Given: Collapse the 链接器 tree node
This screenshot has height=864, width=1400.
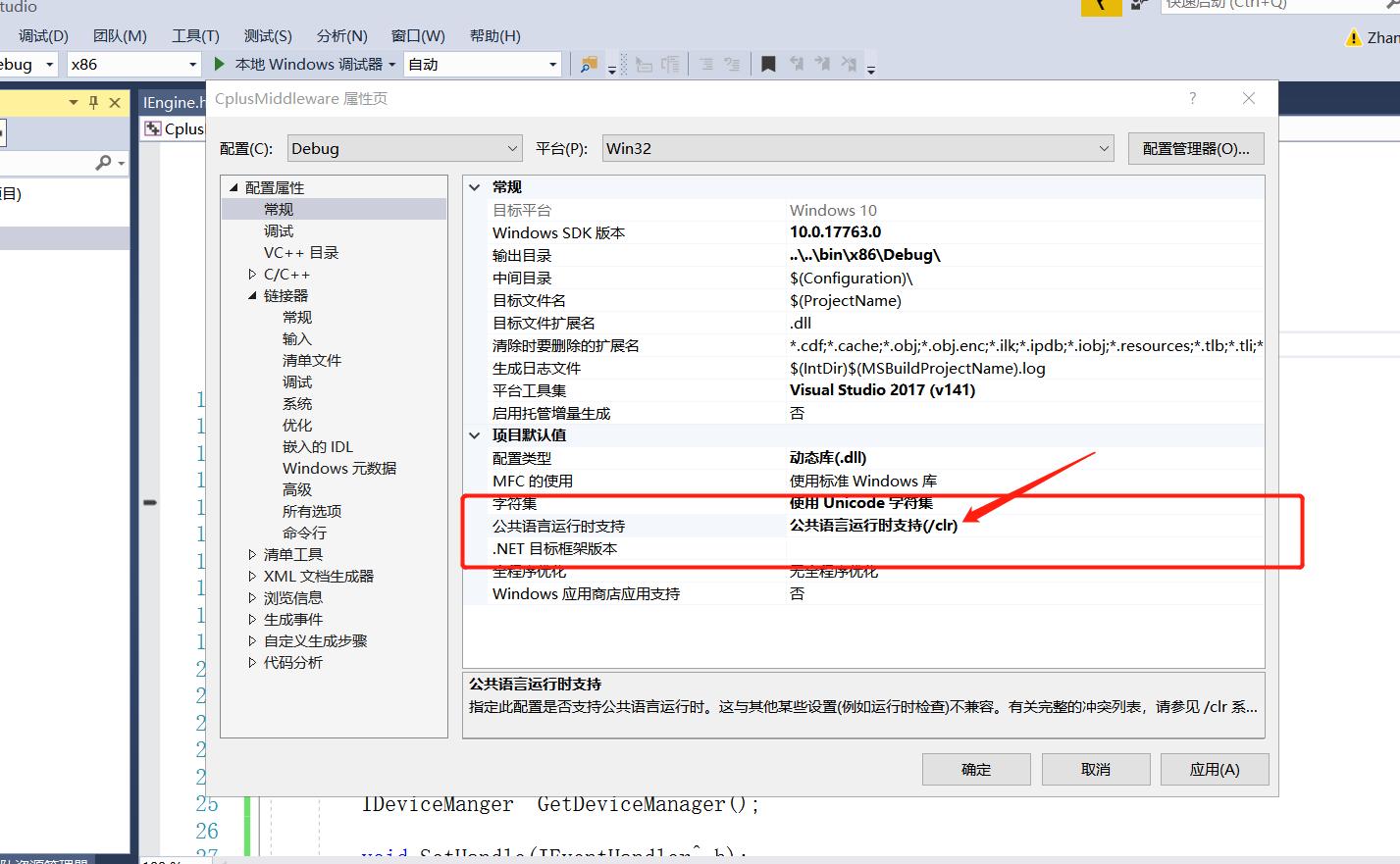Looking at the screenshot, I should click(x=252, y=295).
